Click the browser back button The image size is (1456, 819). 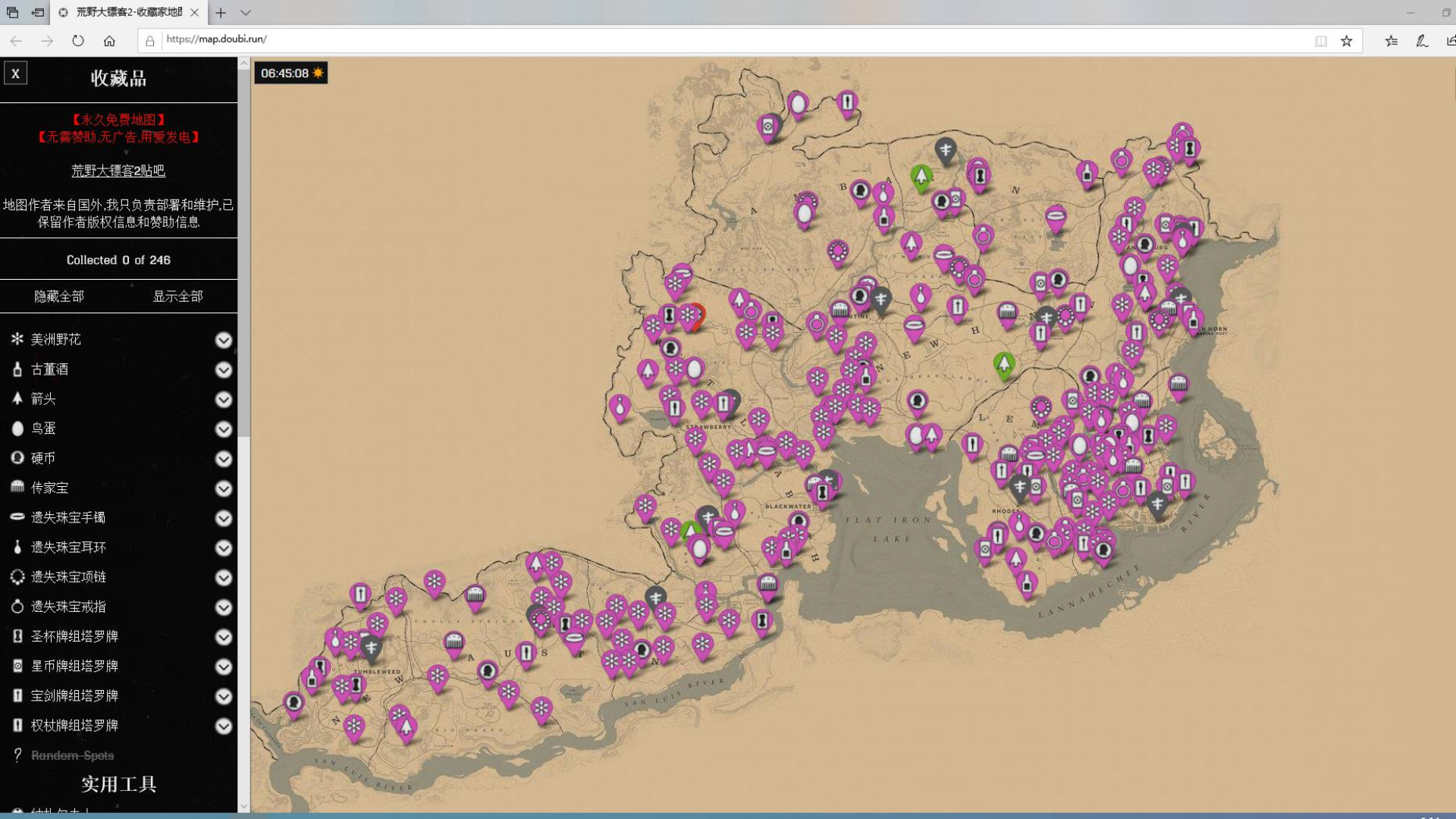pyautogui.click(x=16, y=41)
